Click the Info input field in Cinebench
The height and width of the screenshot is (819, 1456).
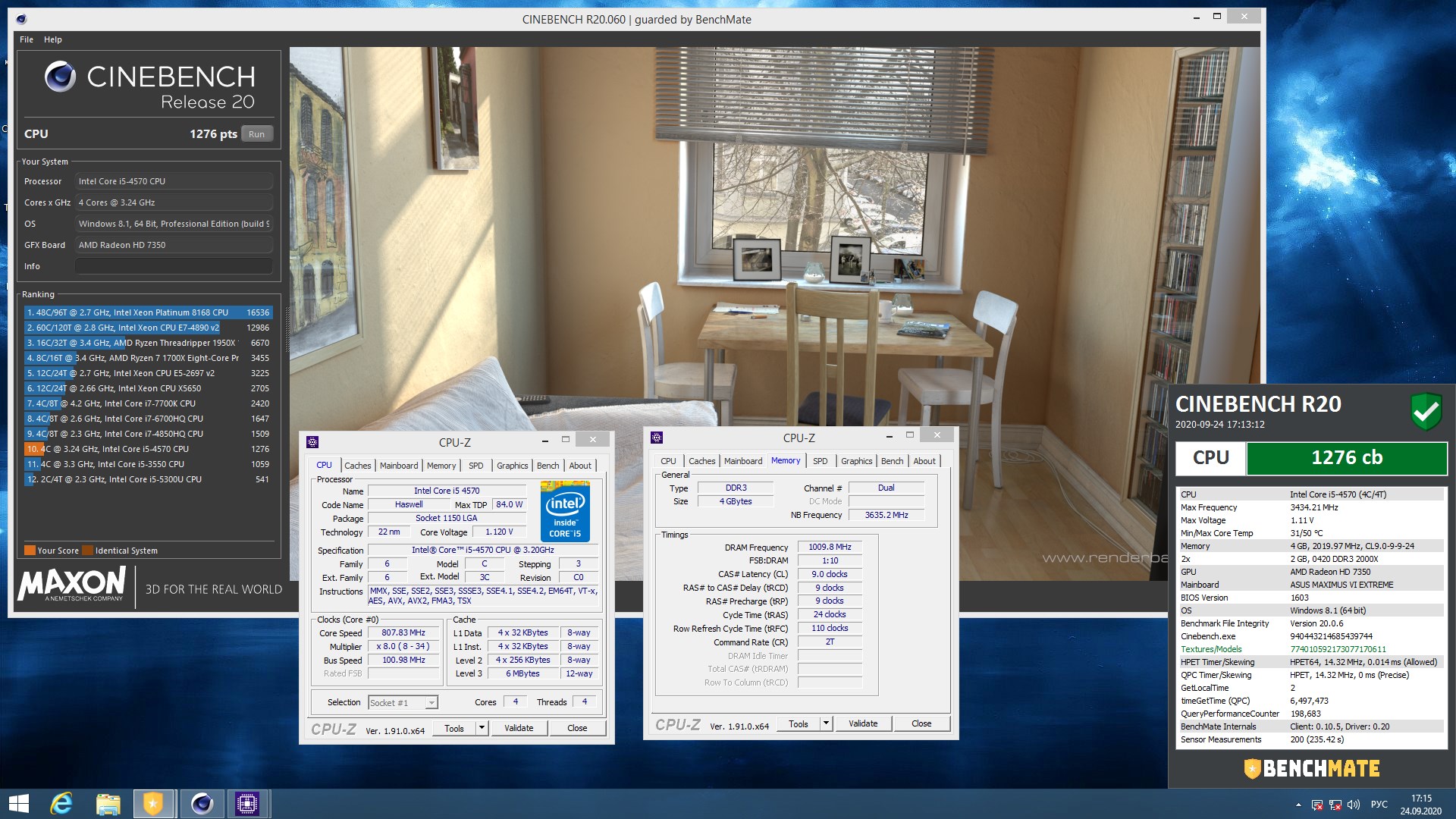pyautogui.click(x=174, y=266)
